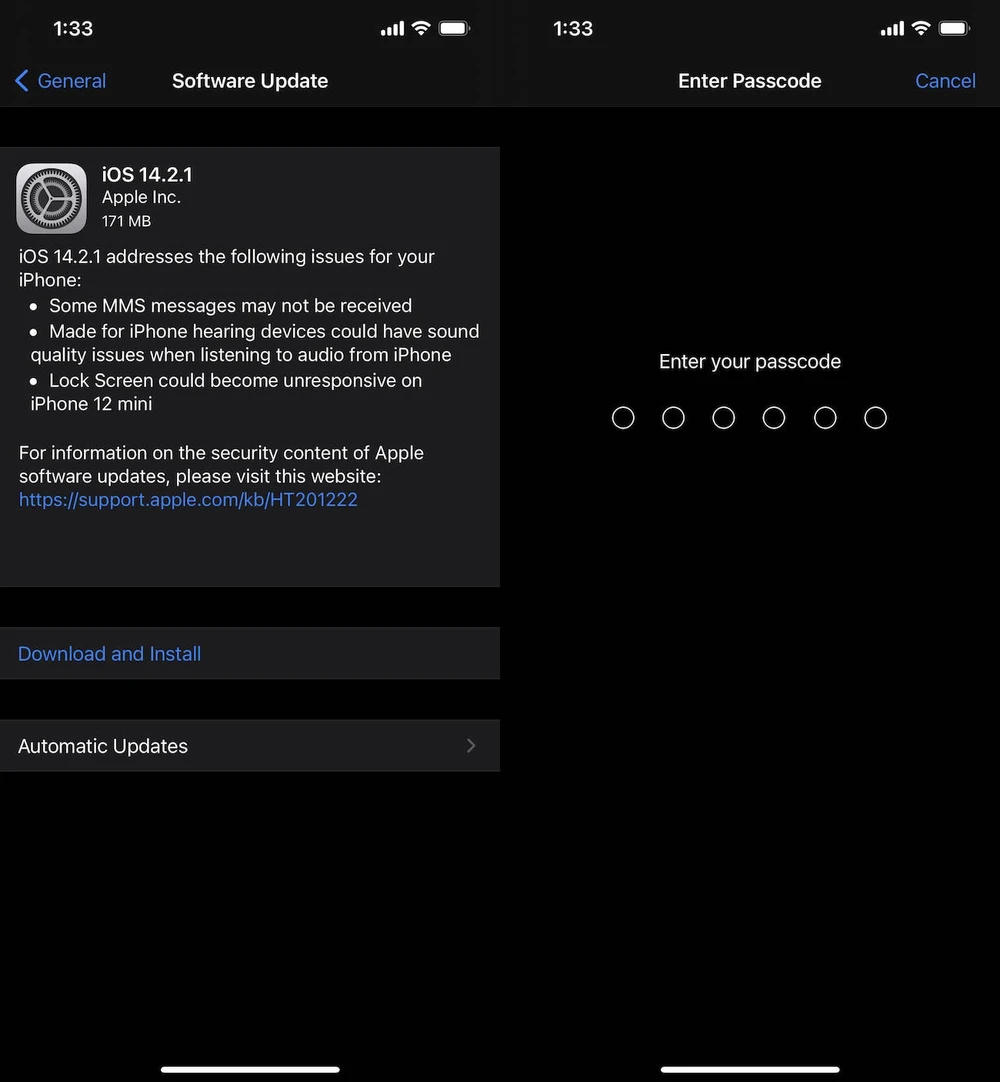The width and height of the screenshot is (1000, 1082).
Task: Navigate back via the General label
Action: click(70, 81)
